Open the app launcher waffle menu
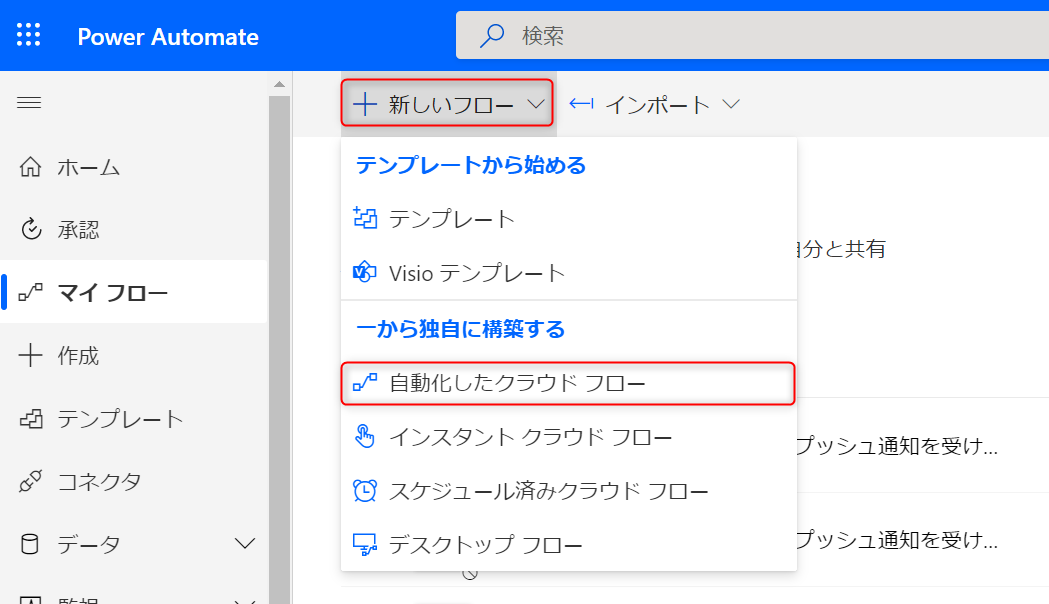This screenshot has width=1049, height=604. (x=28, y=35)
